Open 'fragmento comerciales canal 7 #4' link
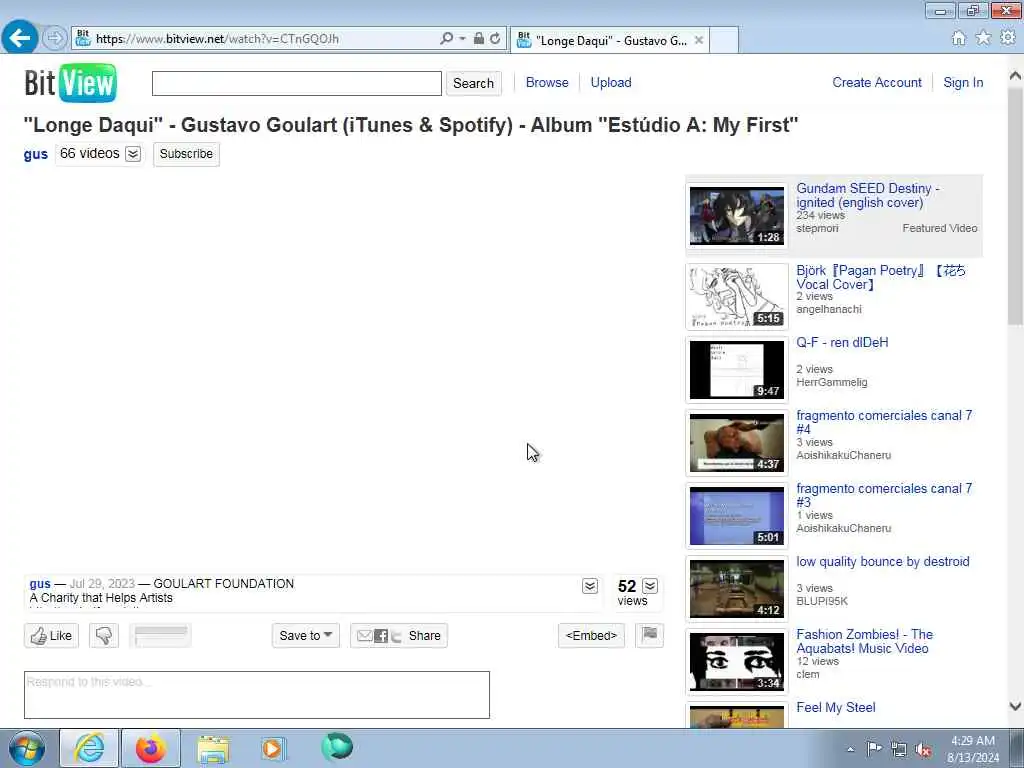 point(884,422)
